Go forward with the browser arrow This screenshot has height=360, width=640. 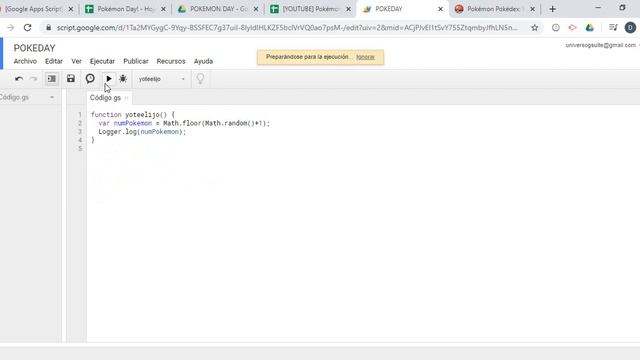11,28
